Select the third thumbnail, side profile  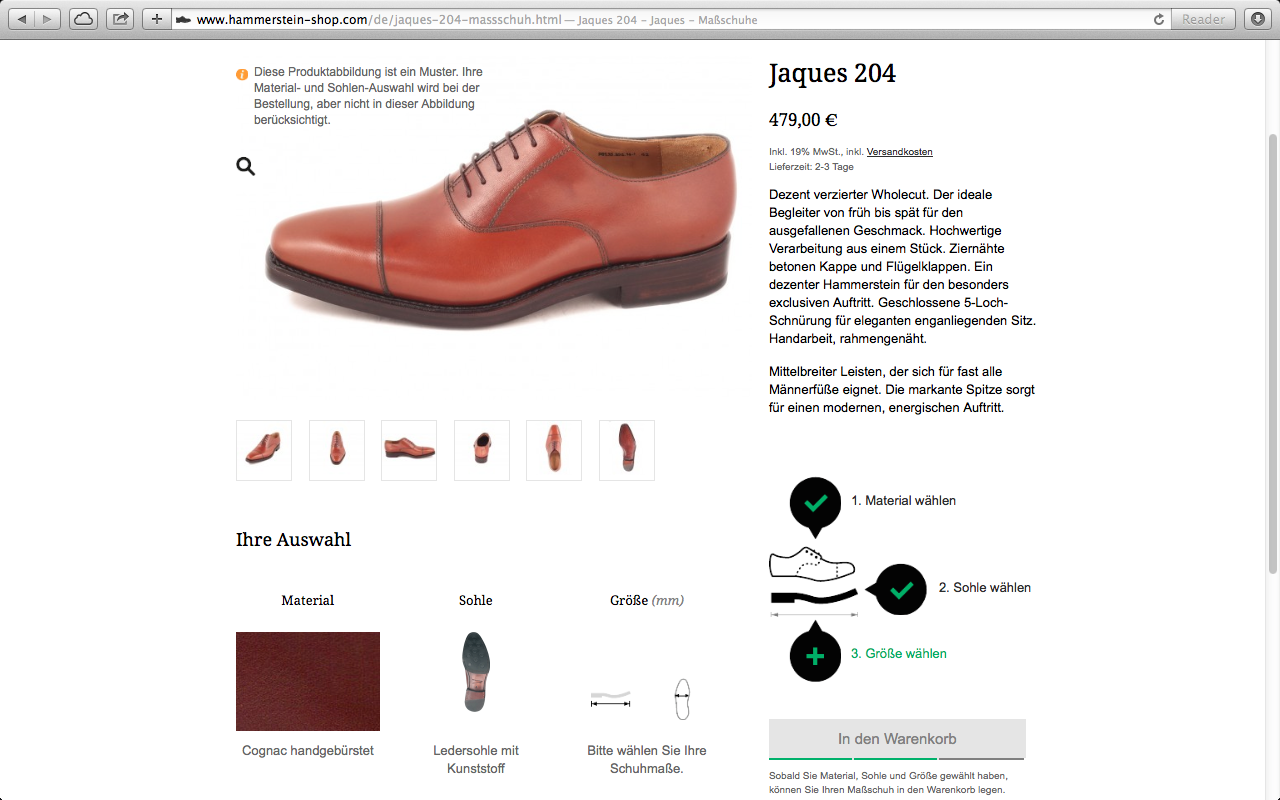click(409, 450)
